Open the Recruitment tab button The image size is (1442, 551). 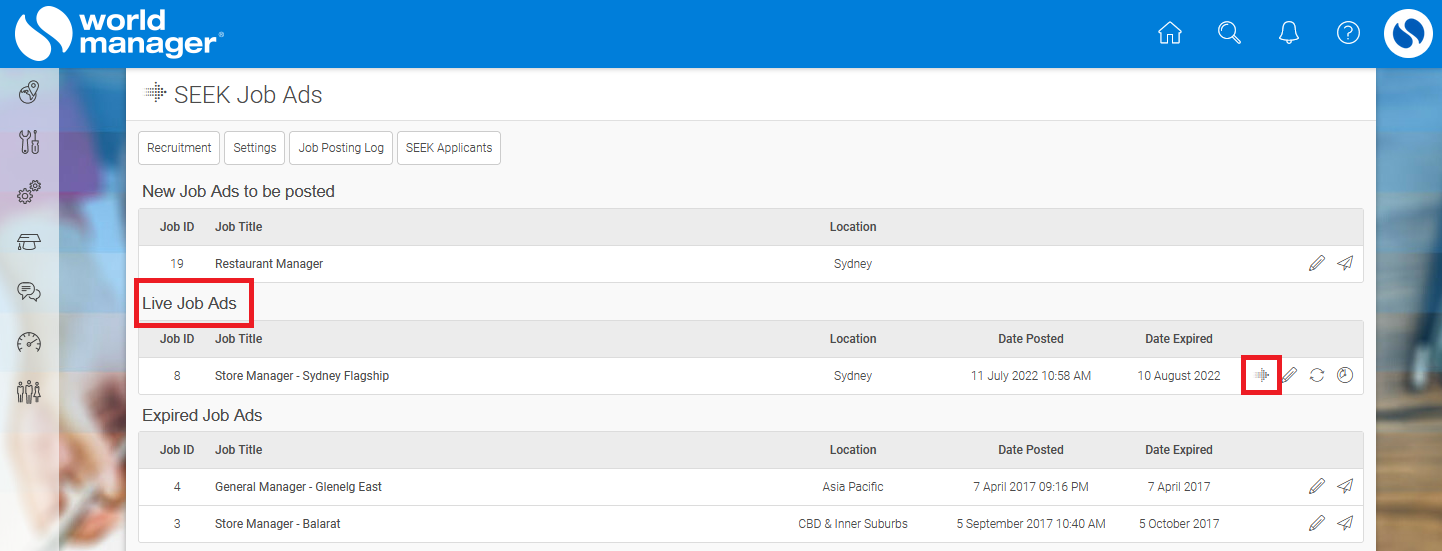pyautogui.click(x=179, y=148)
